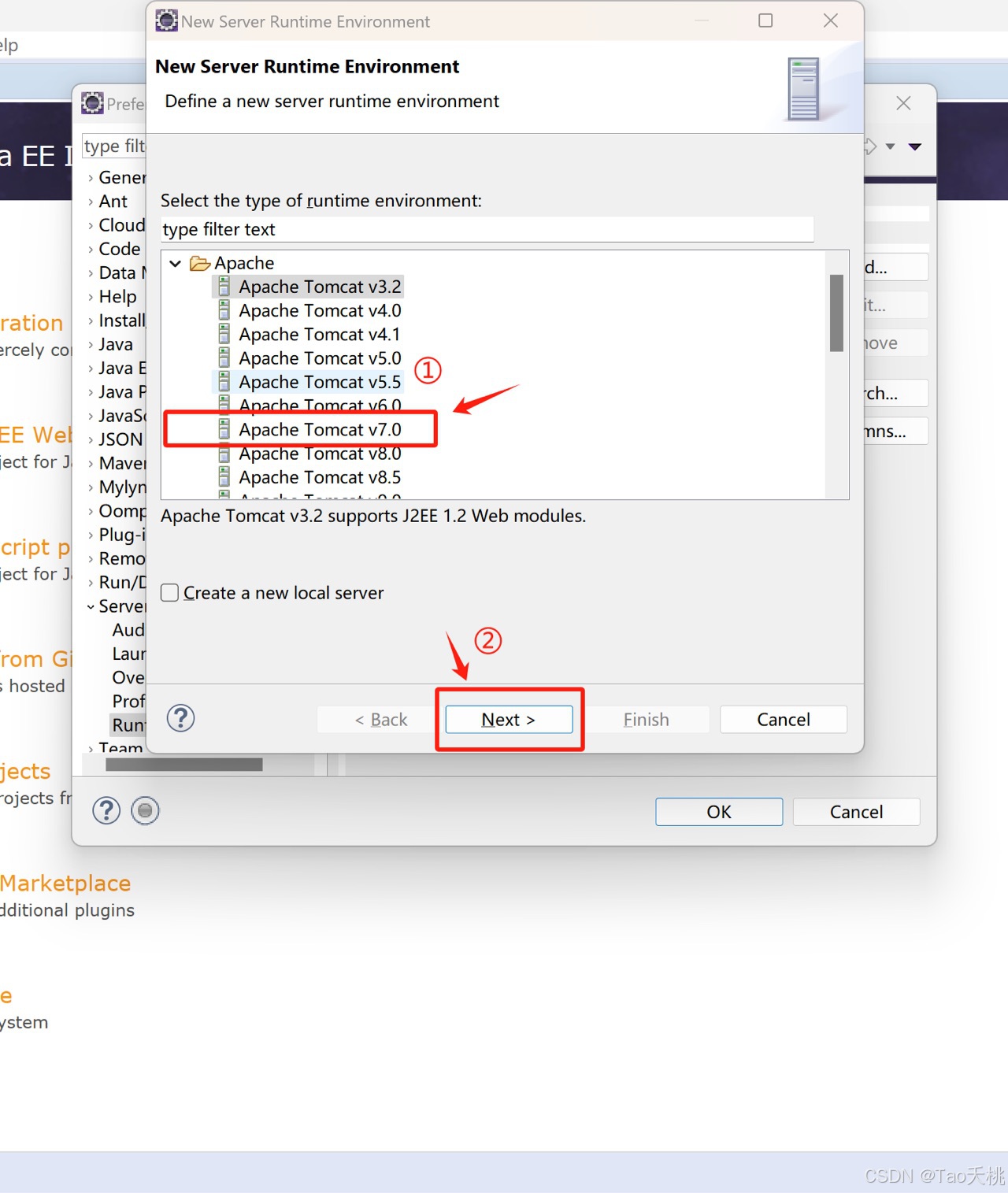The image size is (1008, 1193).
Task: Choose the Apache Tomcat v3.2 entry
Action: [320, 287]
